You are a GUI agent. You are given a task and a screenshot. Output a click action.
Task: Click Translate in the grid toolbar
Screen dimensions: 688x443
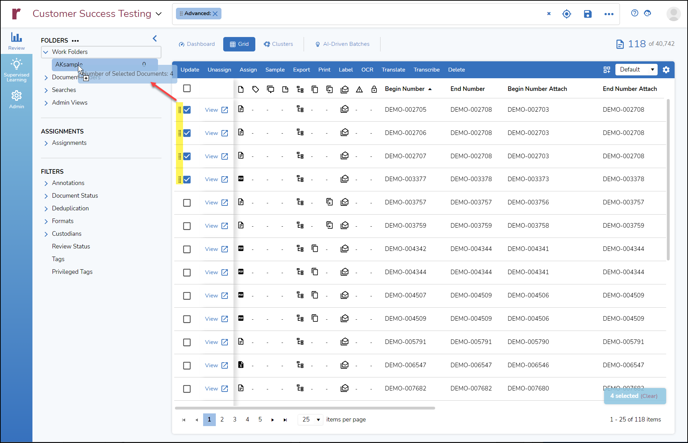(x=393, y=70)
